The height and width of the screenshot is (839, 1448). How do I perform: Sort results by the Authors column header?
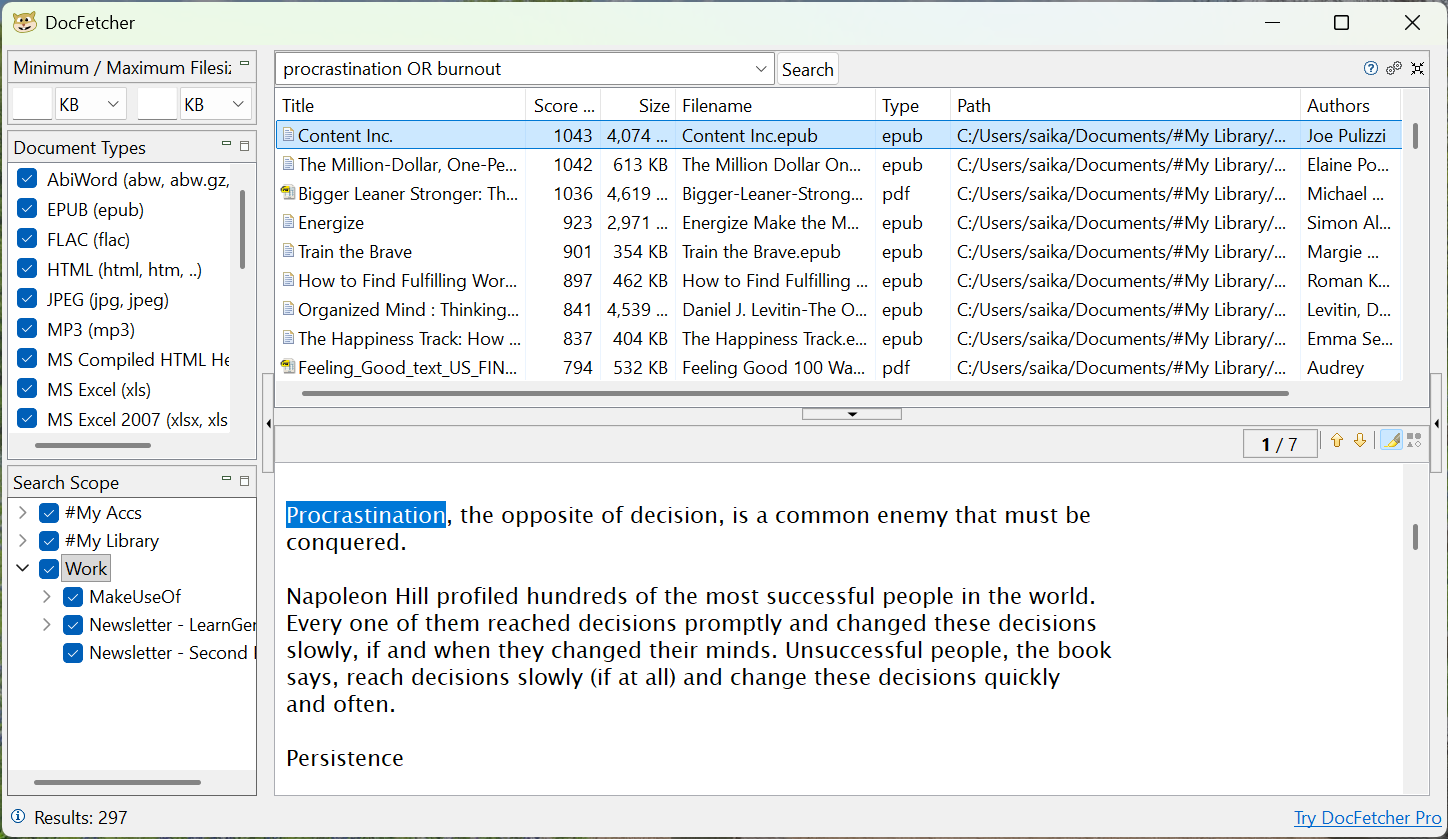tap(1350, 106)
